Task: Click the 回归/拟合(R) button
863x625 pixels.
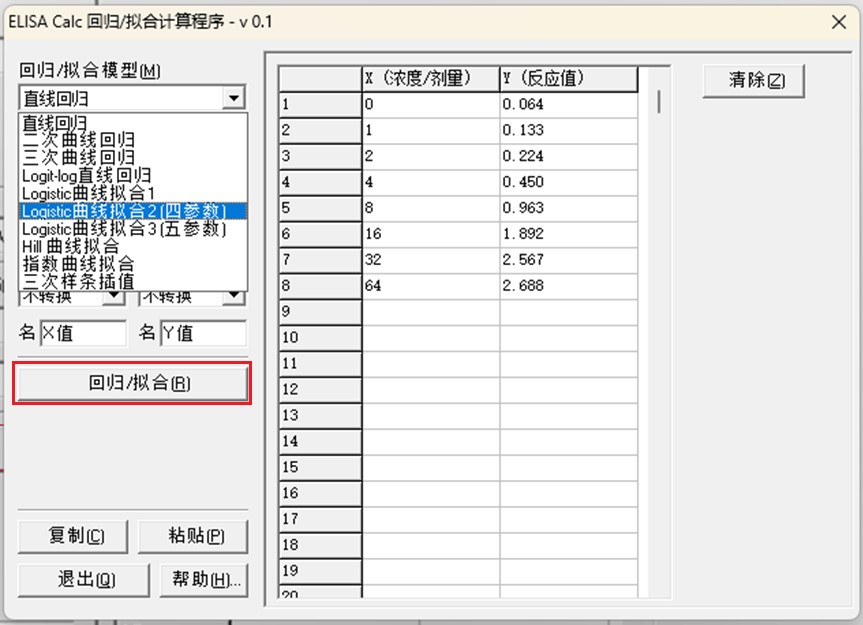Action: [x=131, y=384]
